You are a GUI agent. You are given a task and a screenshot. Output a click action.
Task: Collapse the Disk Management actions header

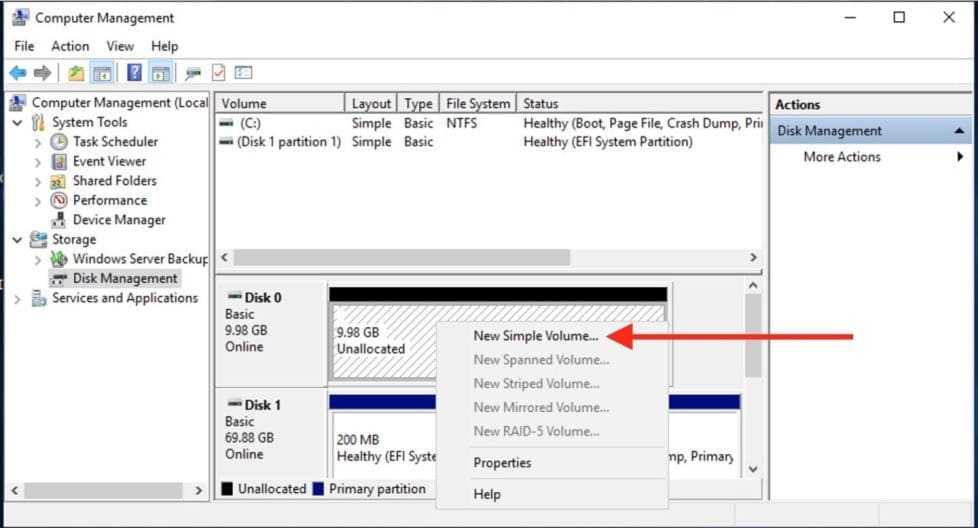click(x=960, y=131)
